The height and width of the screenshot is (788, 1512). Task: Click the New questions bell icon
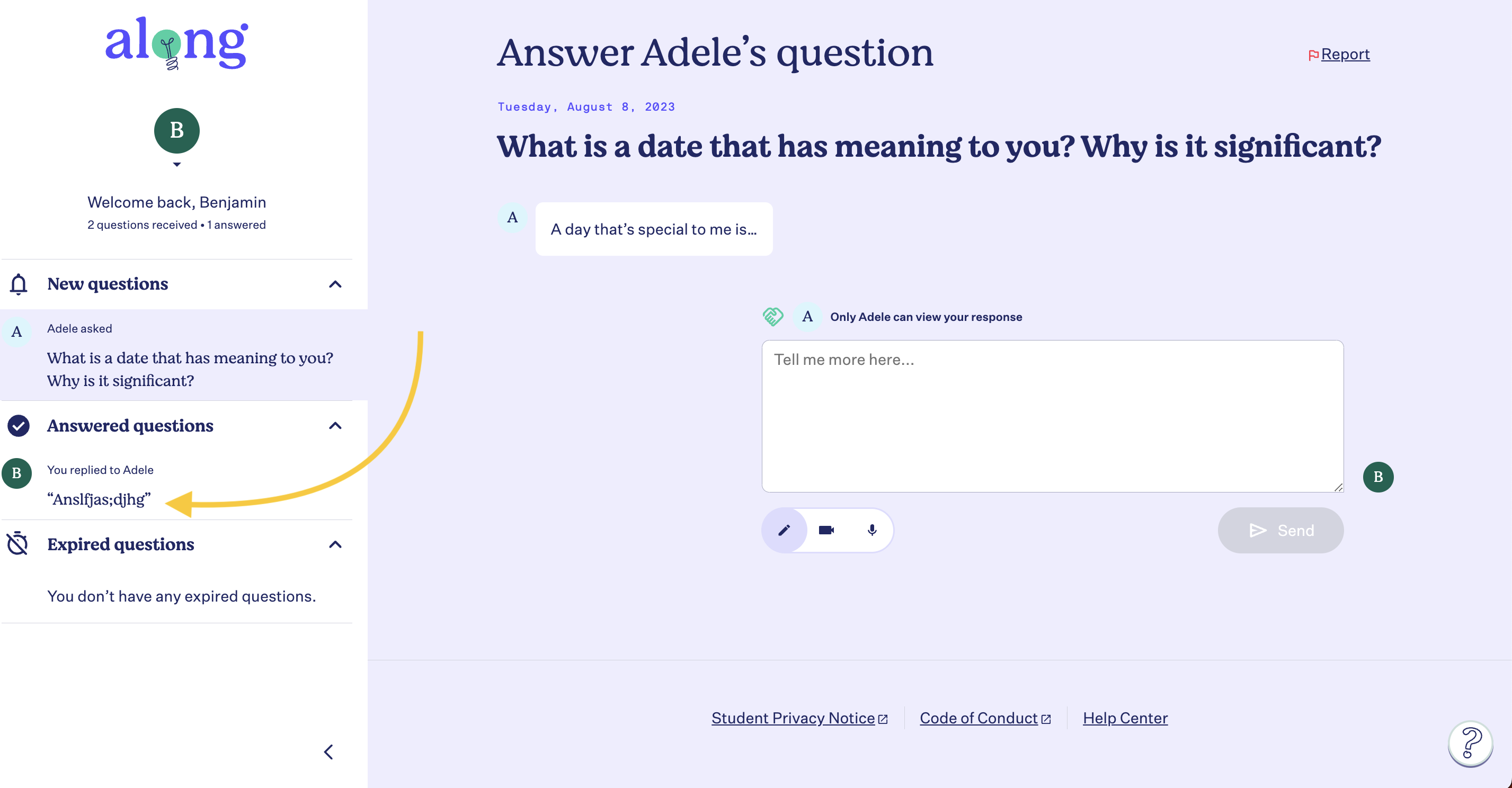tap(18, 284)
